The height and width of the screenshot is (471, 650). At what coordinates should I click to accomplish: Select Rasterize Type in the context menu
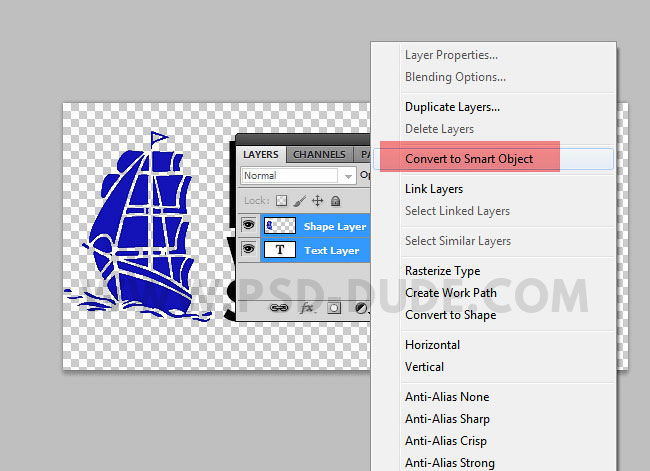(x=442, y=271)
